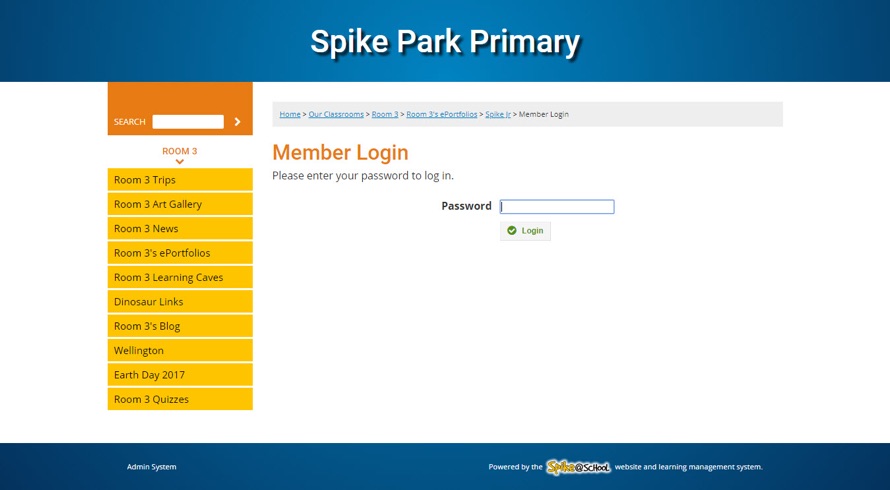Go to Room 3 Quizzes
The height and width of the screenshot is (490, 890).
click(x=180, y=399)
